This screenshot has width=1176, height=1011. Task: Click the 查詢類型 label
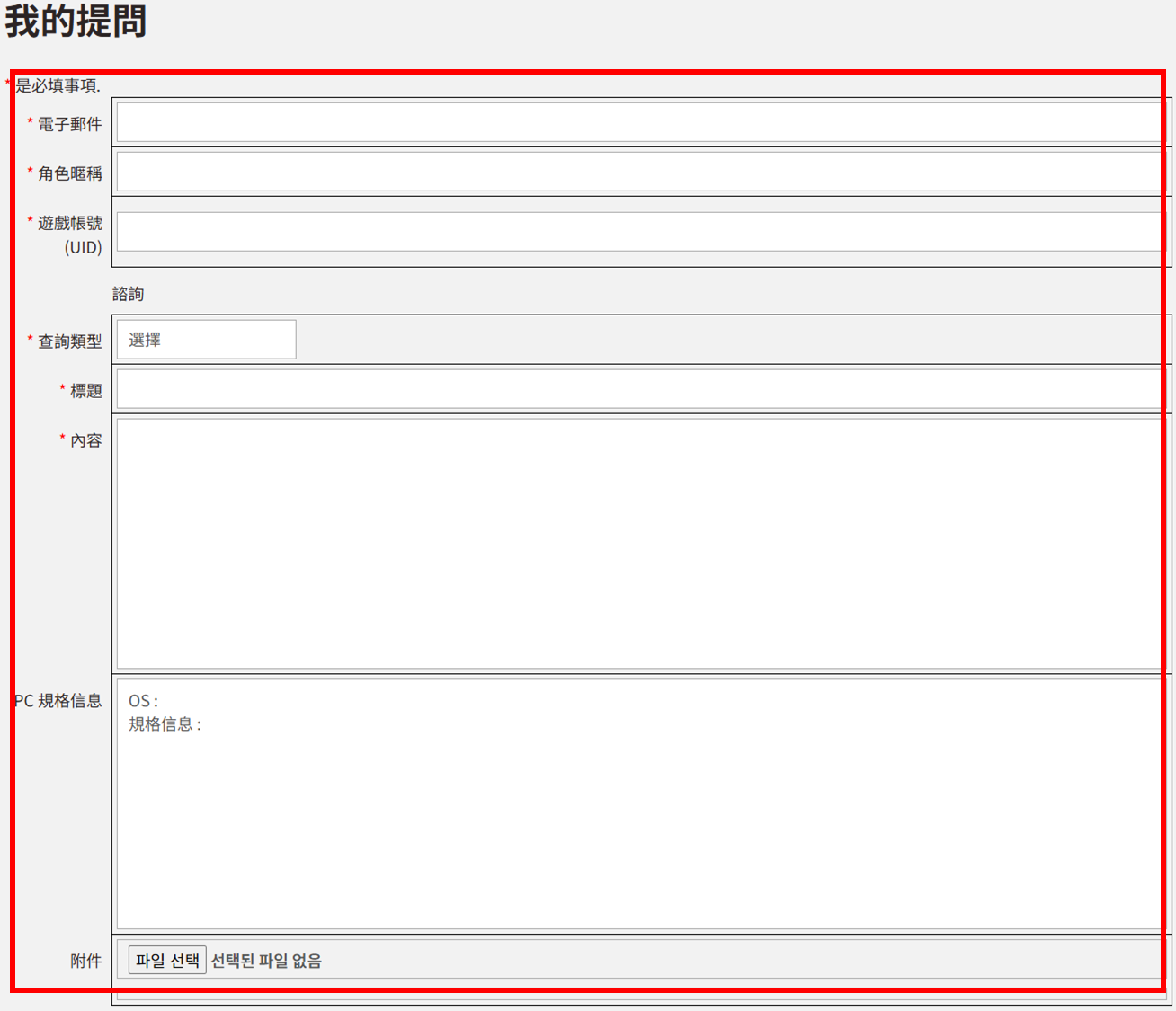coord(69,341)
